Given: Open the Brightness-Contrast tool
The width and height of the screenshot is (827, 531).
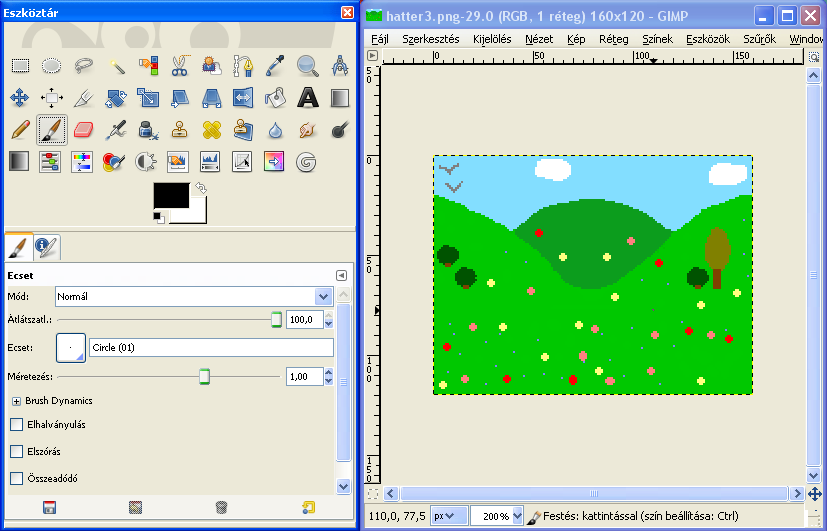Looking at the screenshot, I should coord(146,162).
